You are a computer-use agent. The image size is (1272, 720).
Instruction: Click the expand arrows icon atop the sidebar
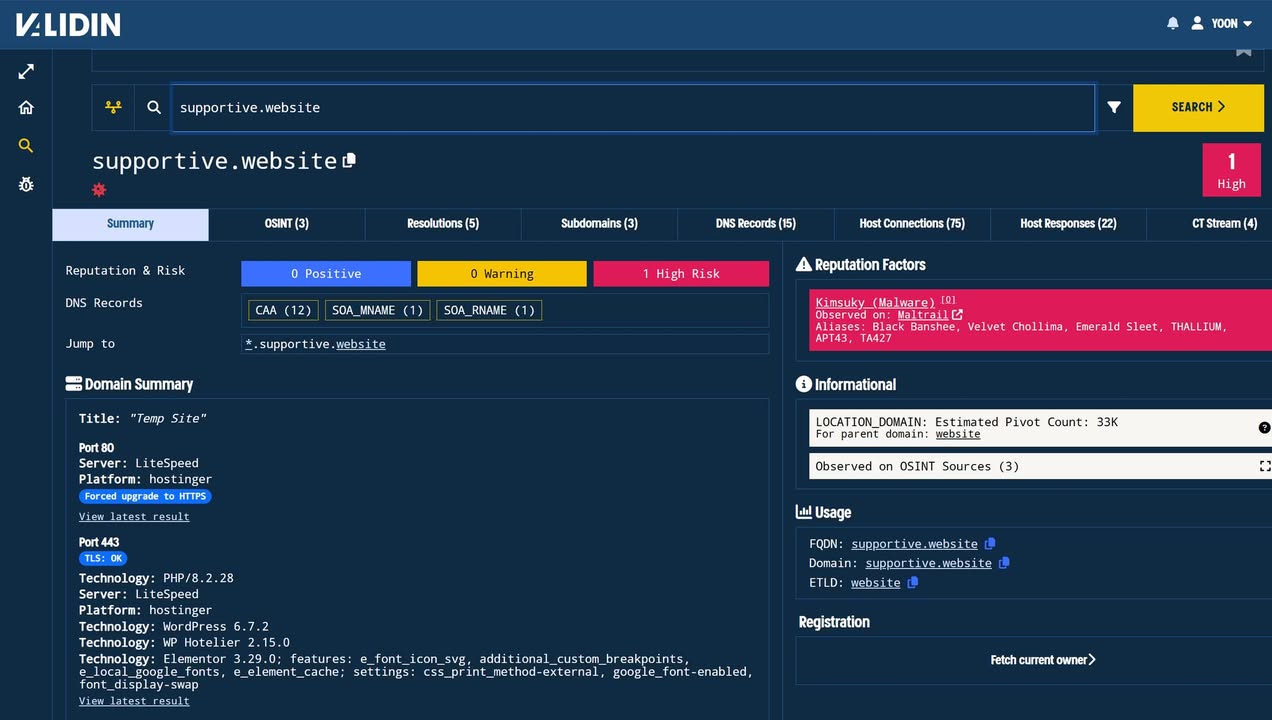(25, 71)
